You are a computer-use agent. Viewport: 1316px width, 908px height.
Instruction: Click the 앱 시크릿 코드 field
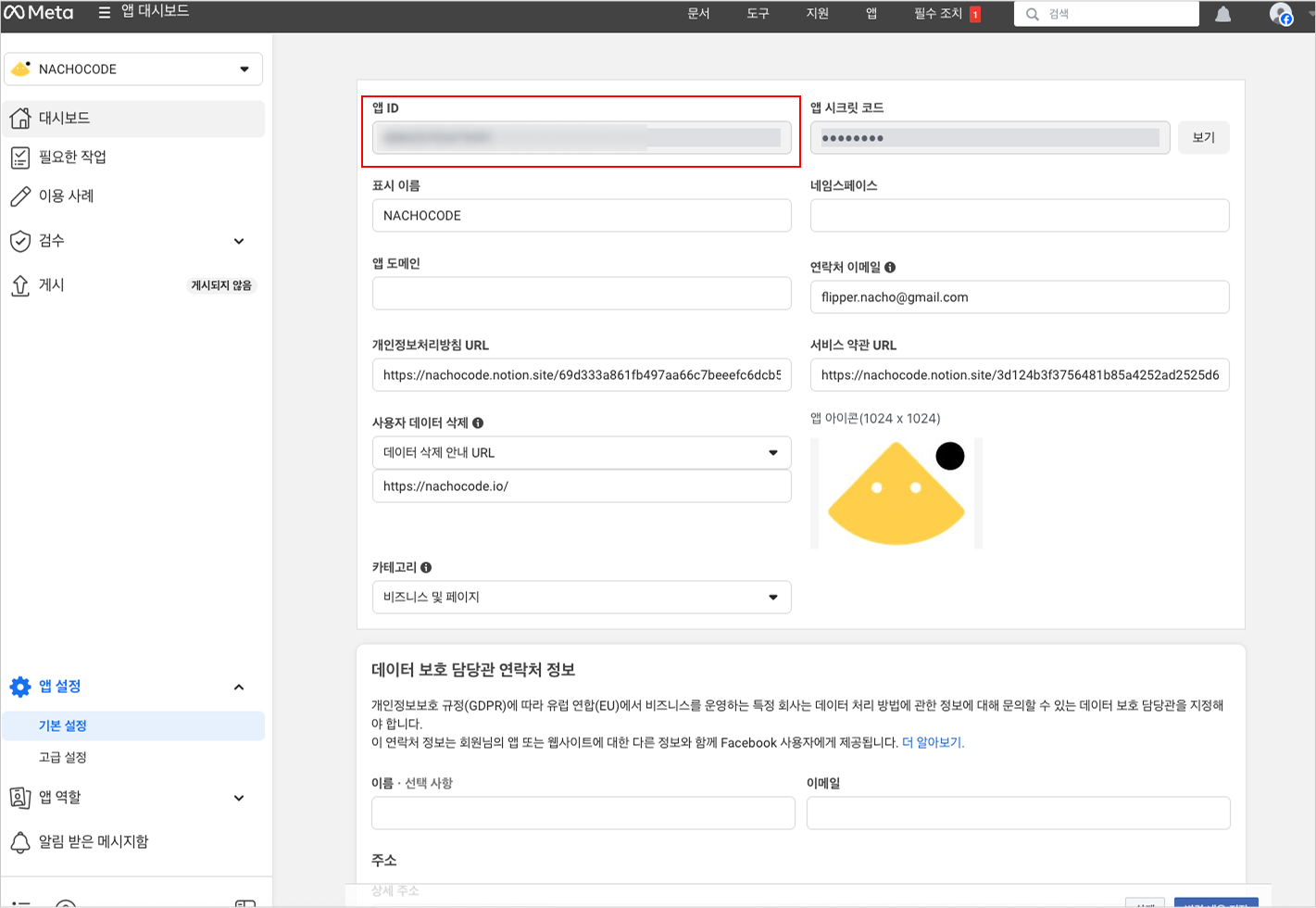pyautogui.click(x=990, y=137)
